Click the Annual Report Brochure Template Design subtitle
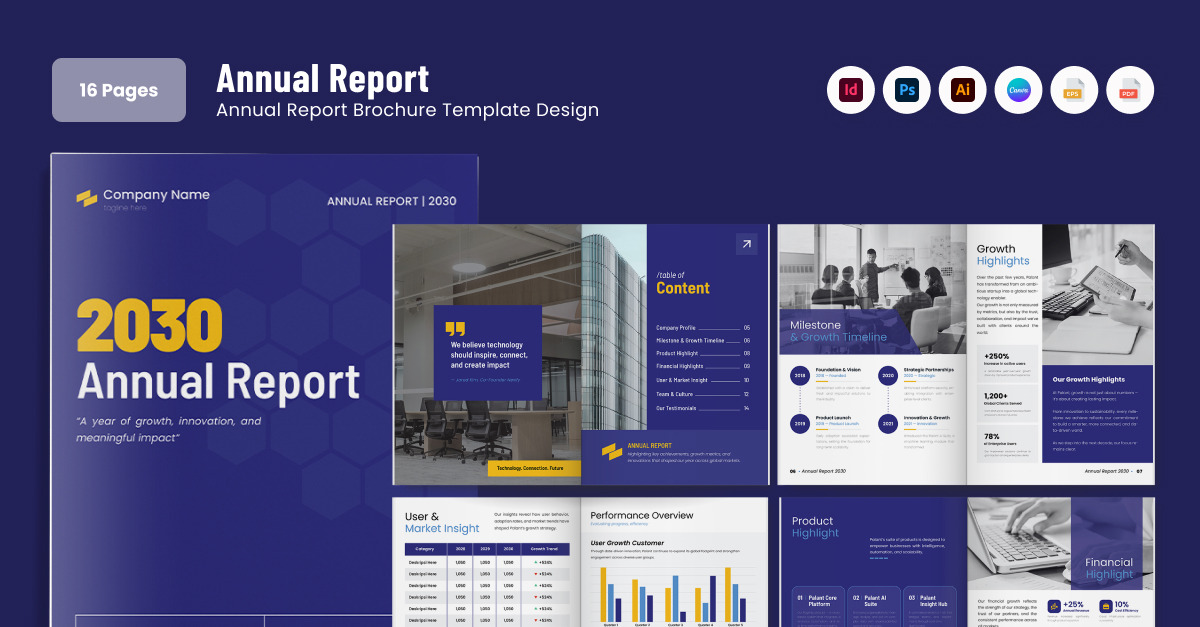This screenshot has width=1200, height=627. point(408,110)
